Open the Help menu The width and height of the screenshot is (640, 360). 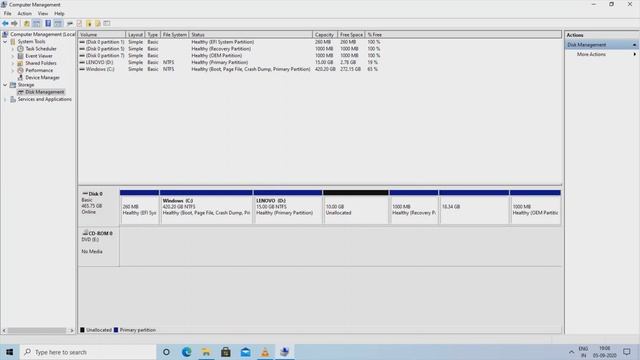click(x=59, y=13)
